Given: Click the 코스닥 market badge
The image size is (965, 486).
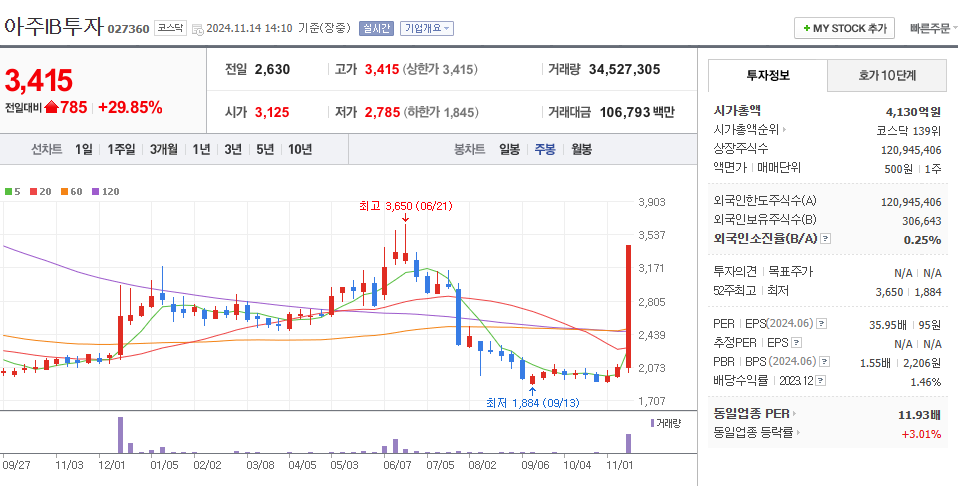Looking at the screenshot, I should point(170,28).
